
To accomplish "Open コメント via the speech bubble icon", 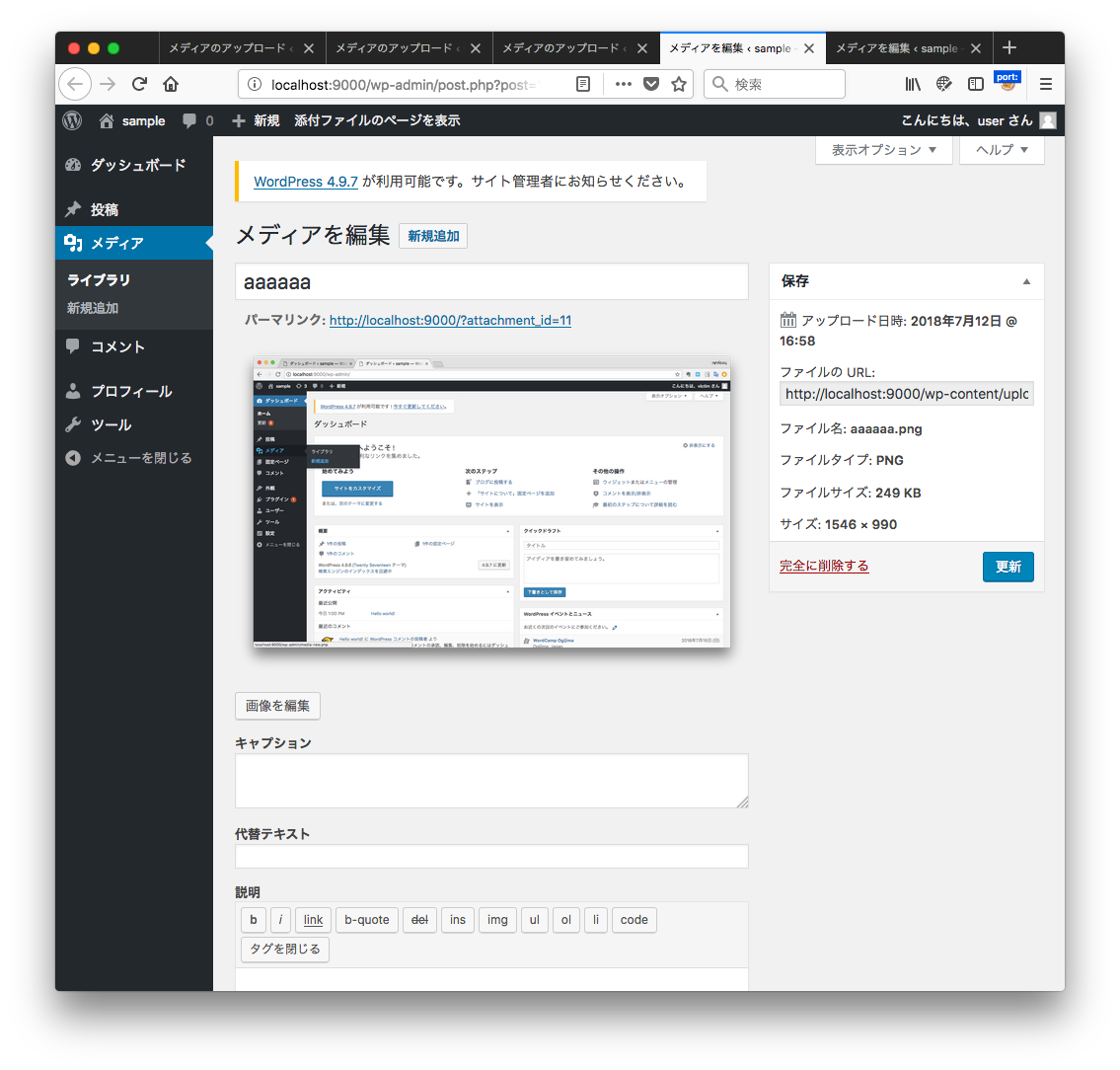I will point(73,346).
